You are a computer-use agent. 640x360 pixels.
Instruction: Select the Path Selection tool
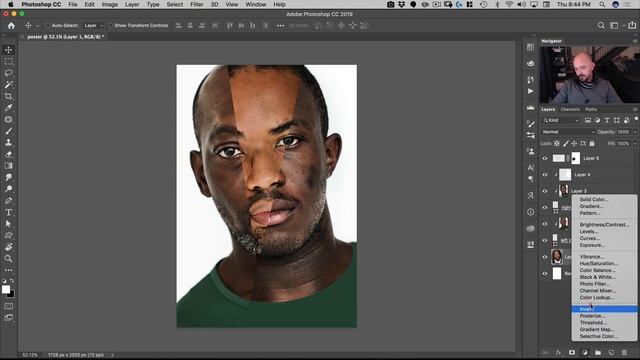8,224
